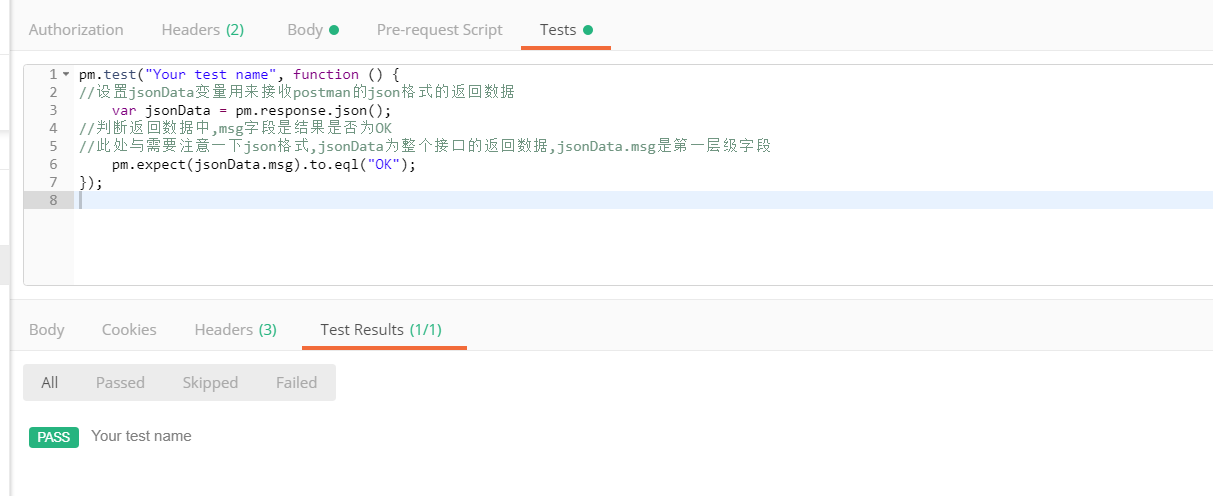Screen dimensions: 1213x496
Task: Click the green dot on Tests tab
Action: 588,30
